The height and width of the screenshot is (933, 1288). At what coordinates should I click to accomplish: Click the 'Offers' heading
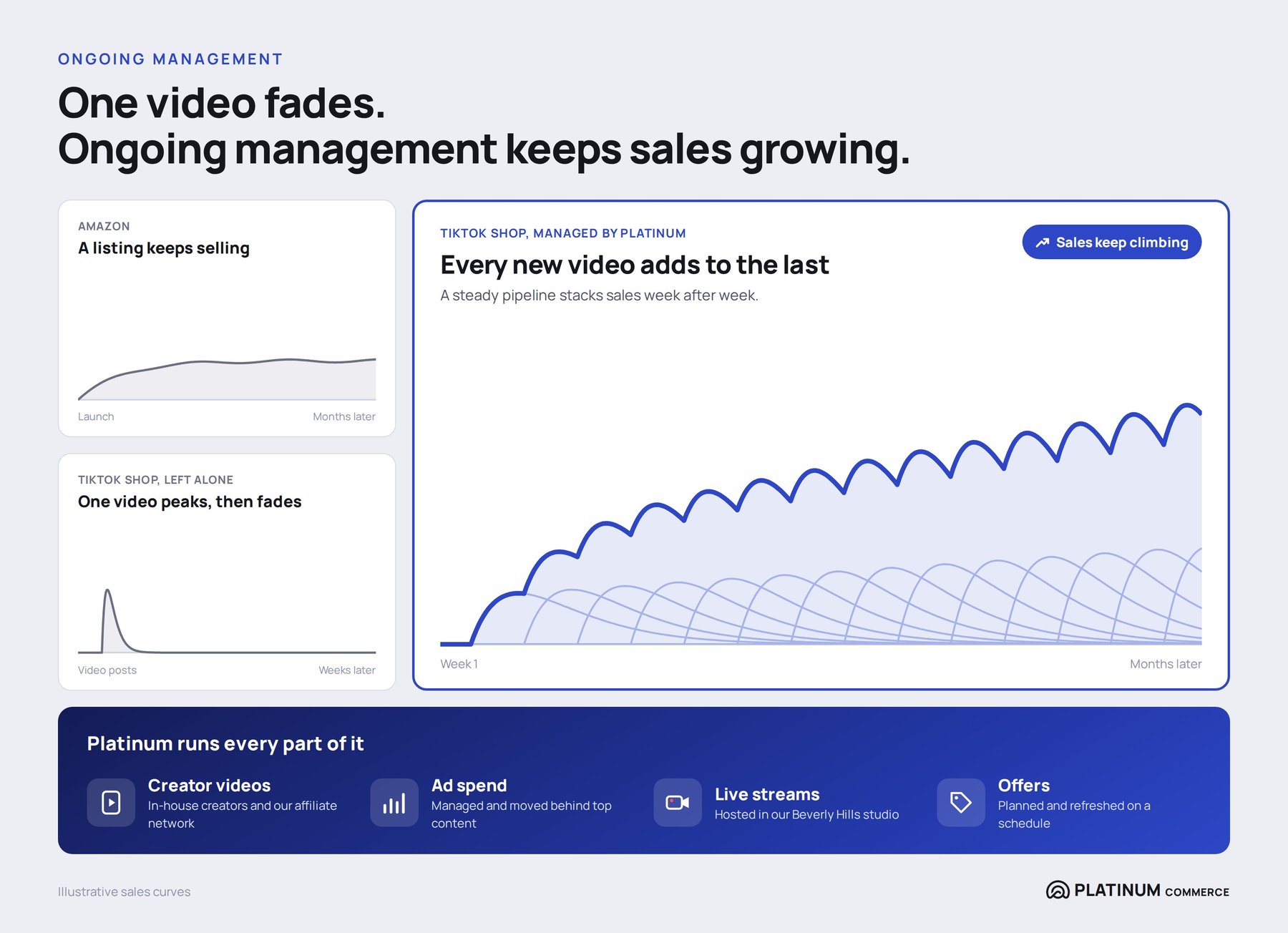coord(1024,786)
